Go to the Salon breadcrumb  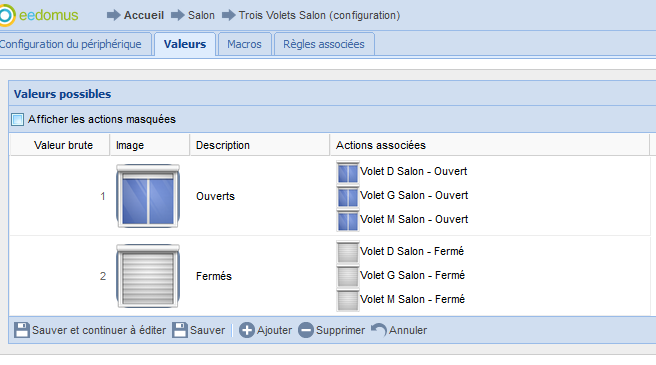[x=201, y=15]
